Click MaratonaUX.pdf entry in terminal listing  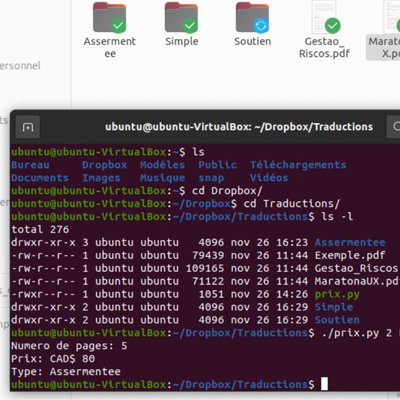357,282
